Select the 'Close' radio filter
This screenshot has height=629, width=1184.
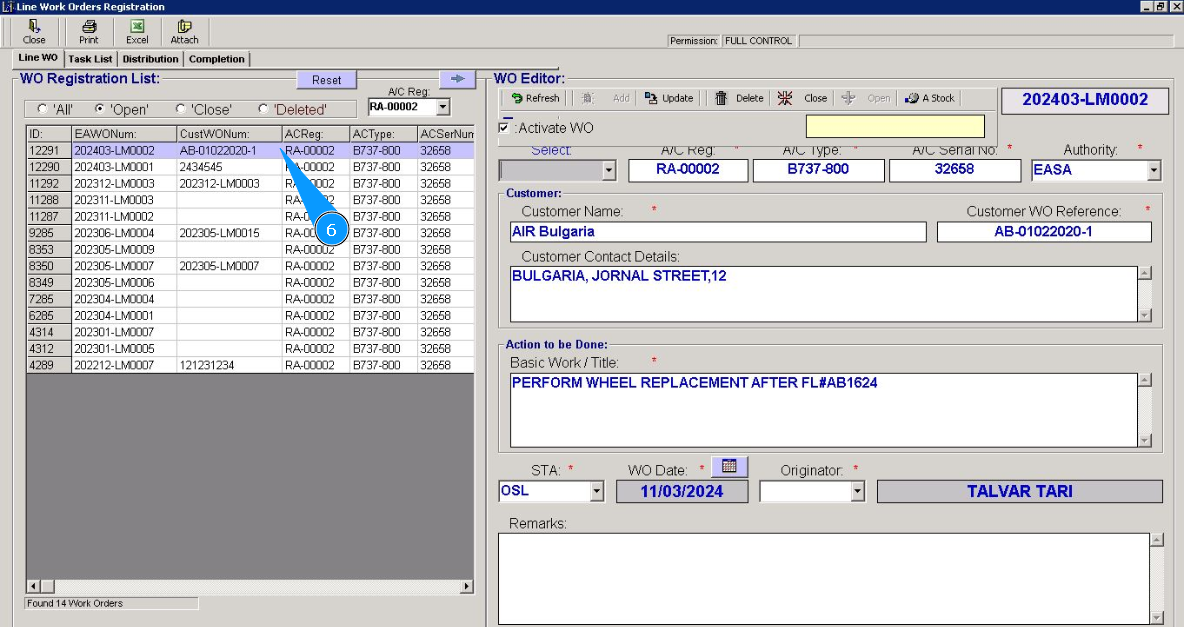pos(180,109)
